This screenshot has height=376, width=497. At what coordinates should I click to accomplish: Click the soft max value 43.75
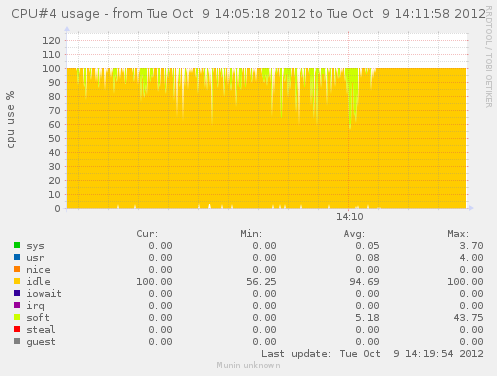tap(468, 318)
